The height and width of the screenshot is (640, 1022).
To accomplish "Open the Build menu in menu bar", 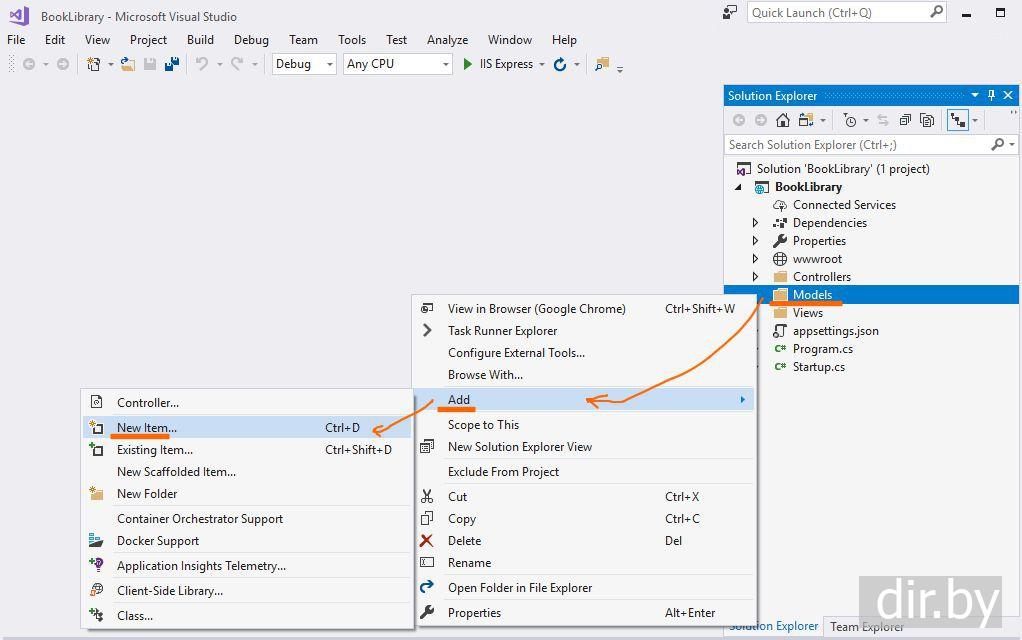I will [200, 40].
